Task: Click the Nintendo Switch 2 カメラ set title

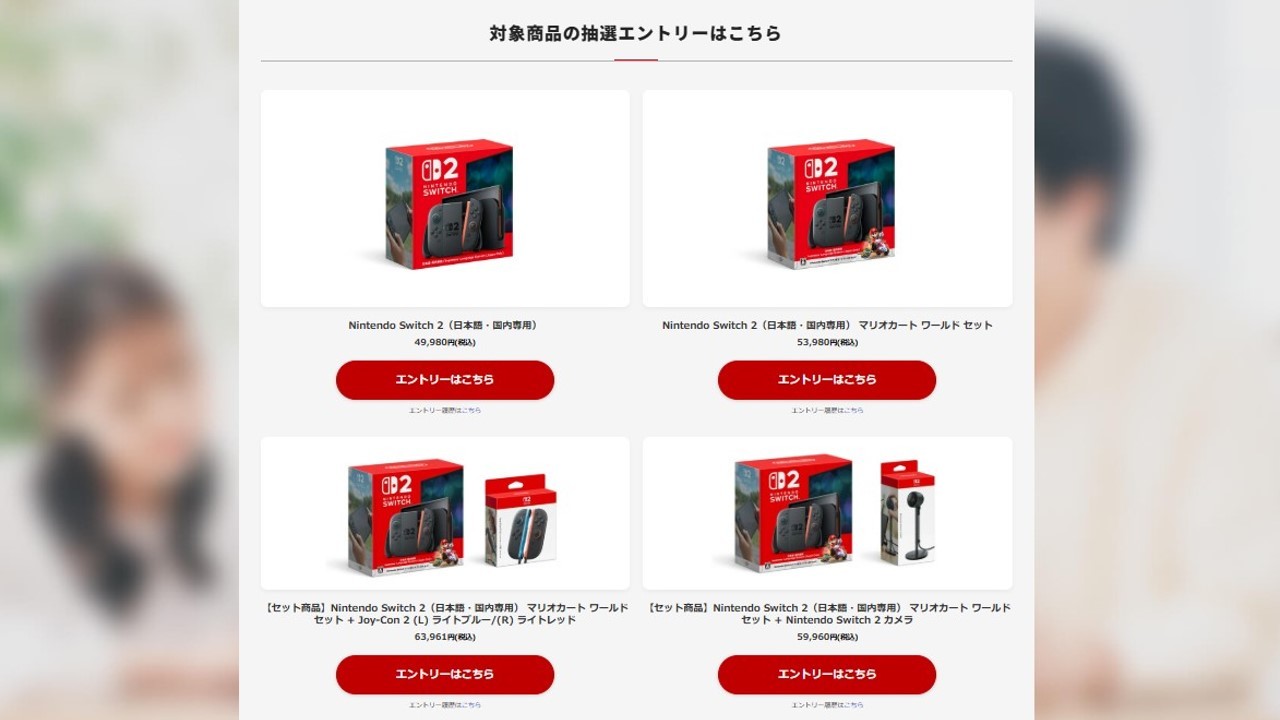Action: pyautogui.click(x=827, y=613)
